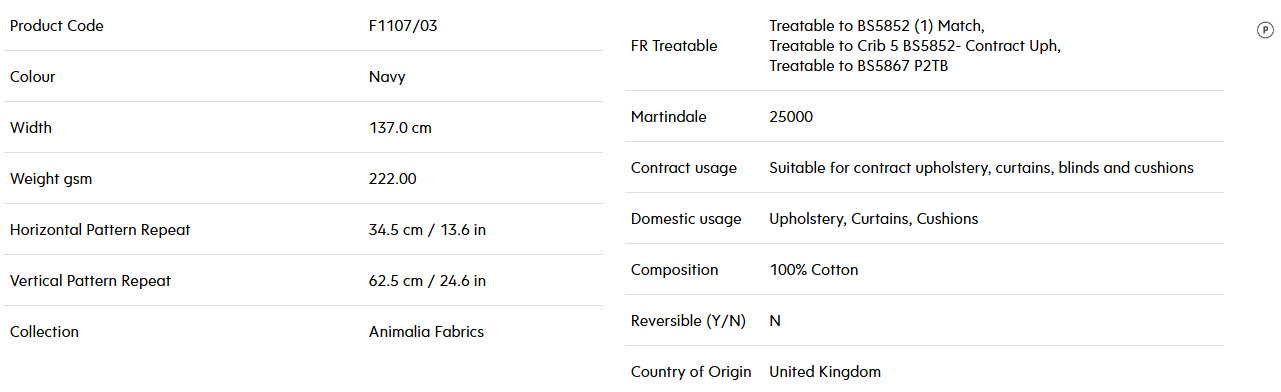1281x392 pixels.
Task: Click the United Kingdom country value
Action: 825,372
